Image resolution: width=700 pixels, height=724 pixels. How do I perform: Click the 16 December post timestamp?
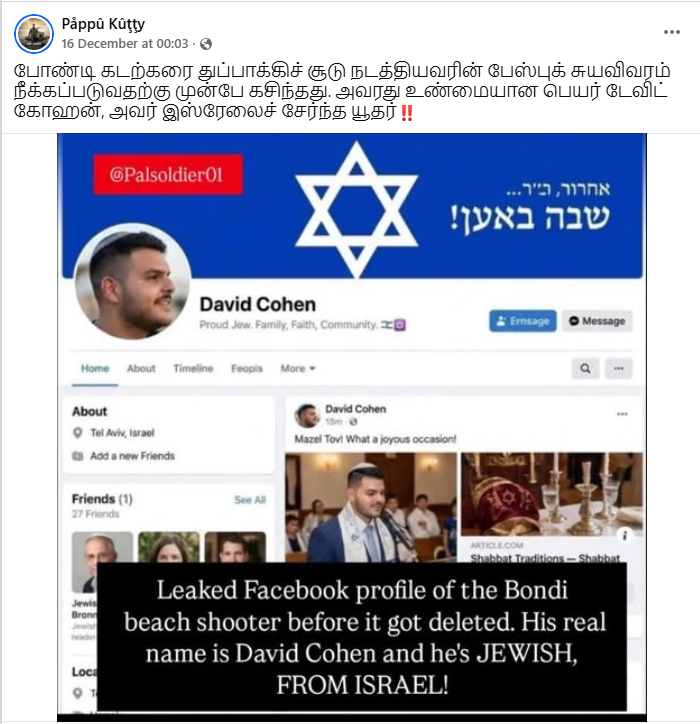click(x=125, y=43)
